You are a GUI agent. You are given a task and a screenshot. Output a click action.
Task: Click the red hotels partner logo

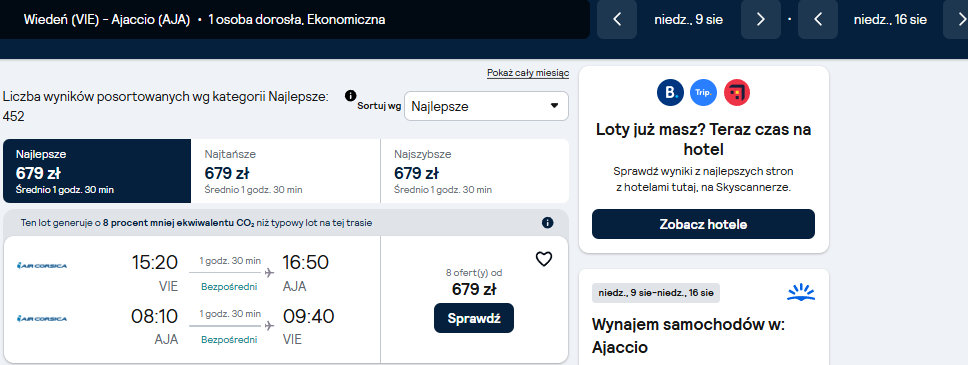pyautogui.click(x=736, y=93)
